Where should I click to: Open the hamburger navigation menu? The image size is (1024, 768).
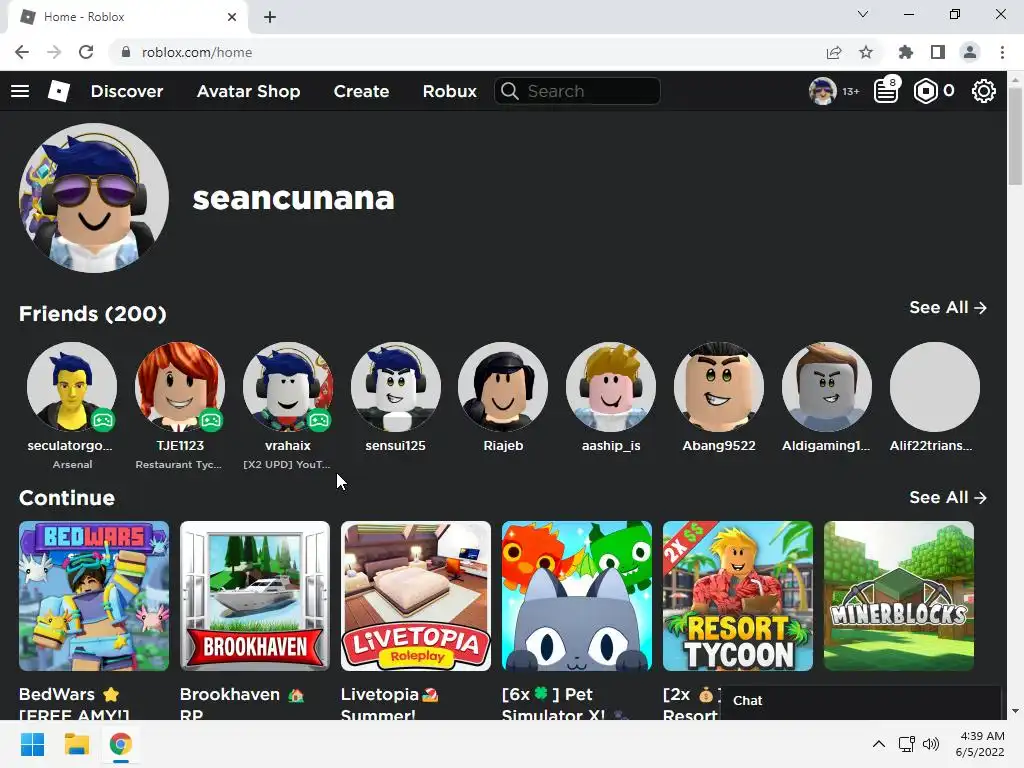[x=20, y=91]
